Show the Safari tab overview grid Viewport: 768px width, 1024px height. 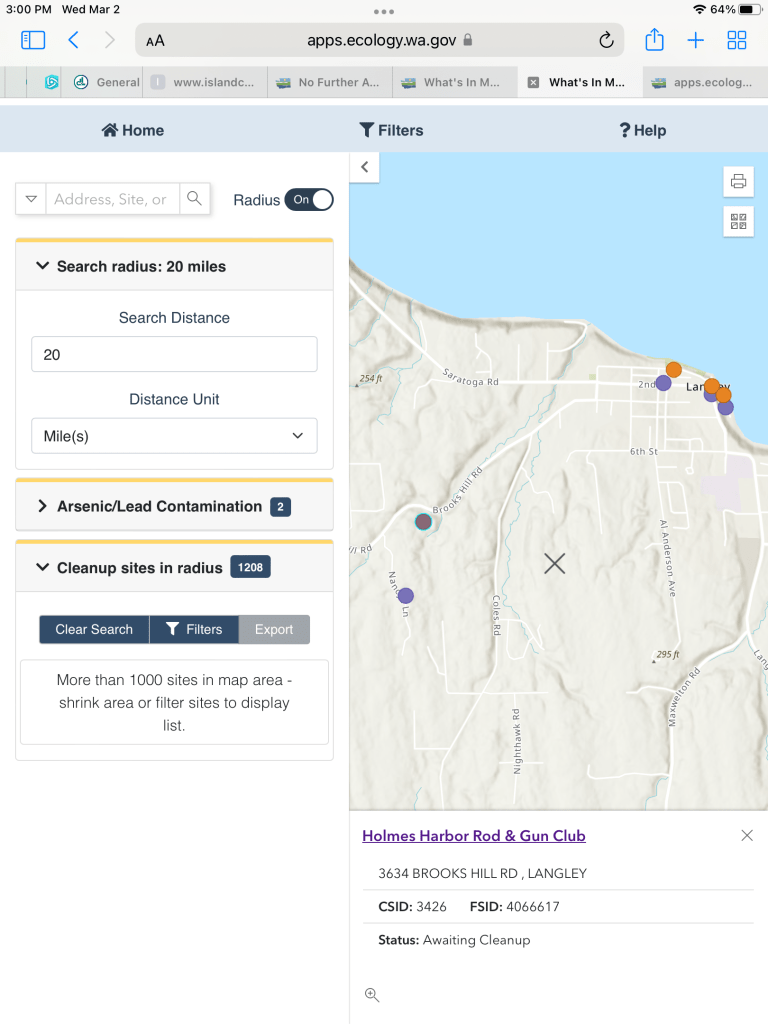click(x=737, y=40)
